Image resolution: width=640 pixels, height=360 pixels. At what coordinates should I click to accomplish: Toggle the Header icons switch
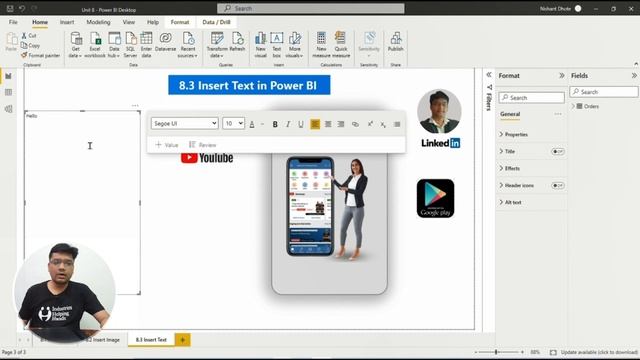click(558, 185)
